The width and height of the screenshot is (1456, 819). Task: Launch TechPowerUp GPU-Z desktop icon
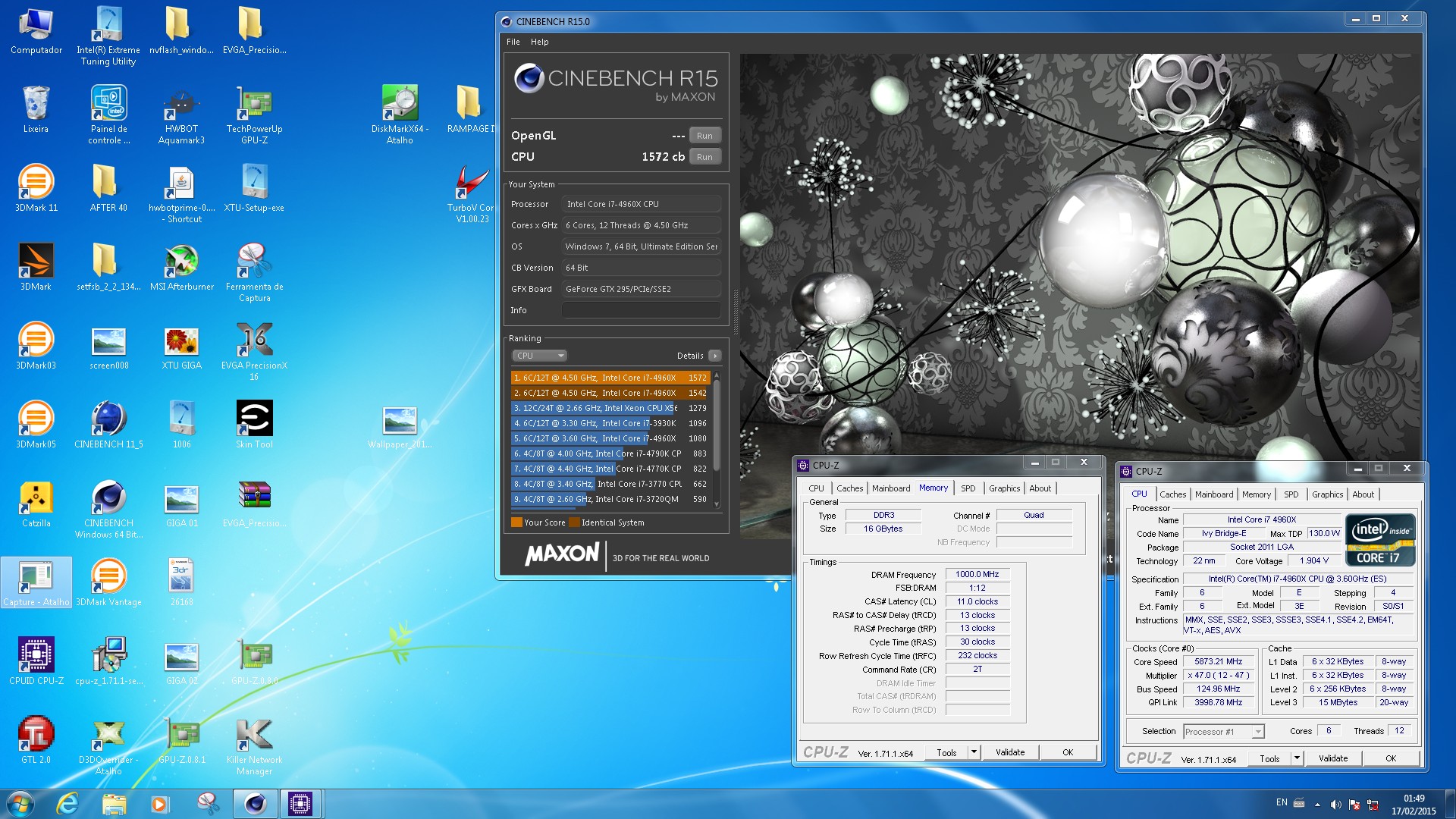(254, 115)
